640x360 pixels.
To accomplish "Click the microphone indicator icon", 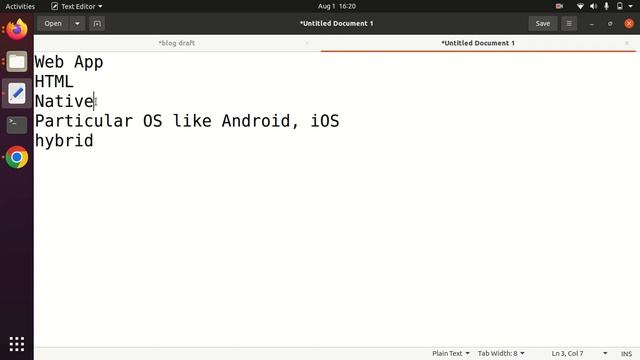I will click(x=607, y=6).
